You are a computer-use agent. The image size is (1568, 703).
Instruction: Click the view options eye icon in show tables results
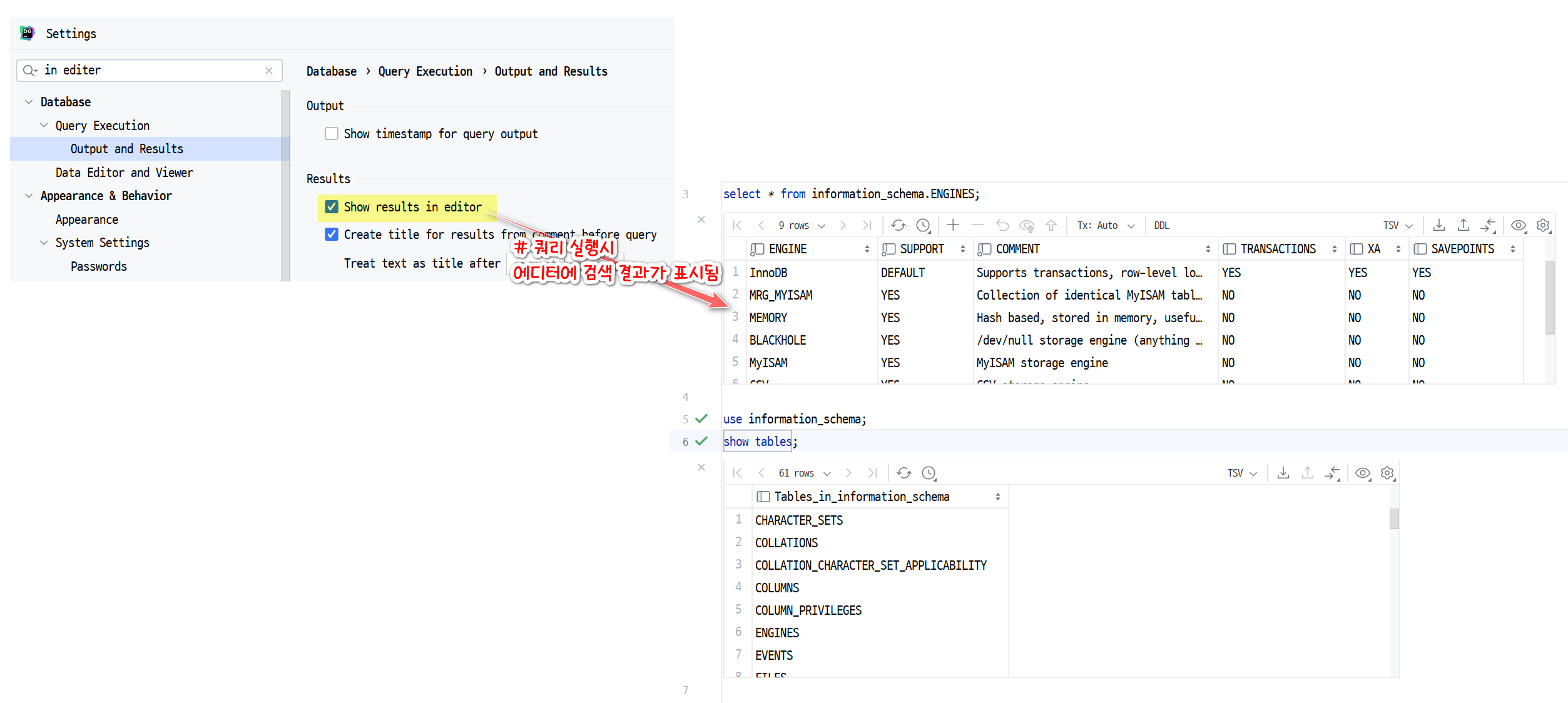(1362, 473)
